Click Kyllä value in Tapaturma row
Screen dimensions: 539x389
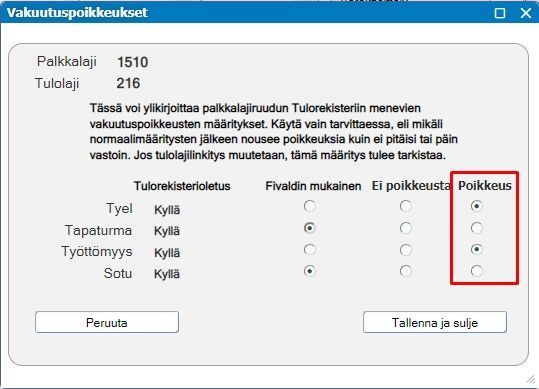167,231
